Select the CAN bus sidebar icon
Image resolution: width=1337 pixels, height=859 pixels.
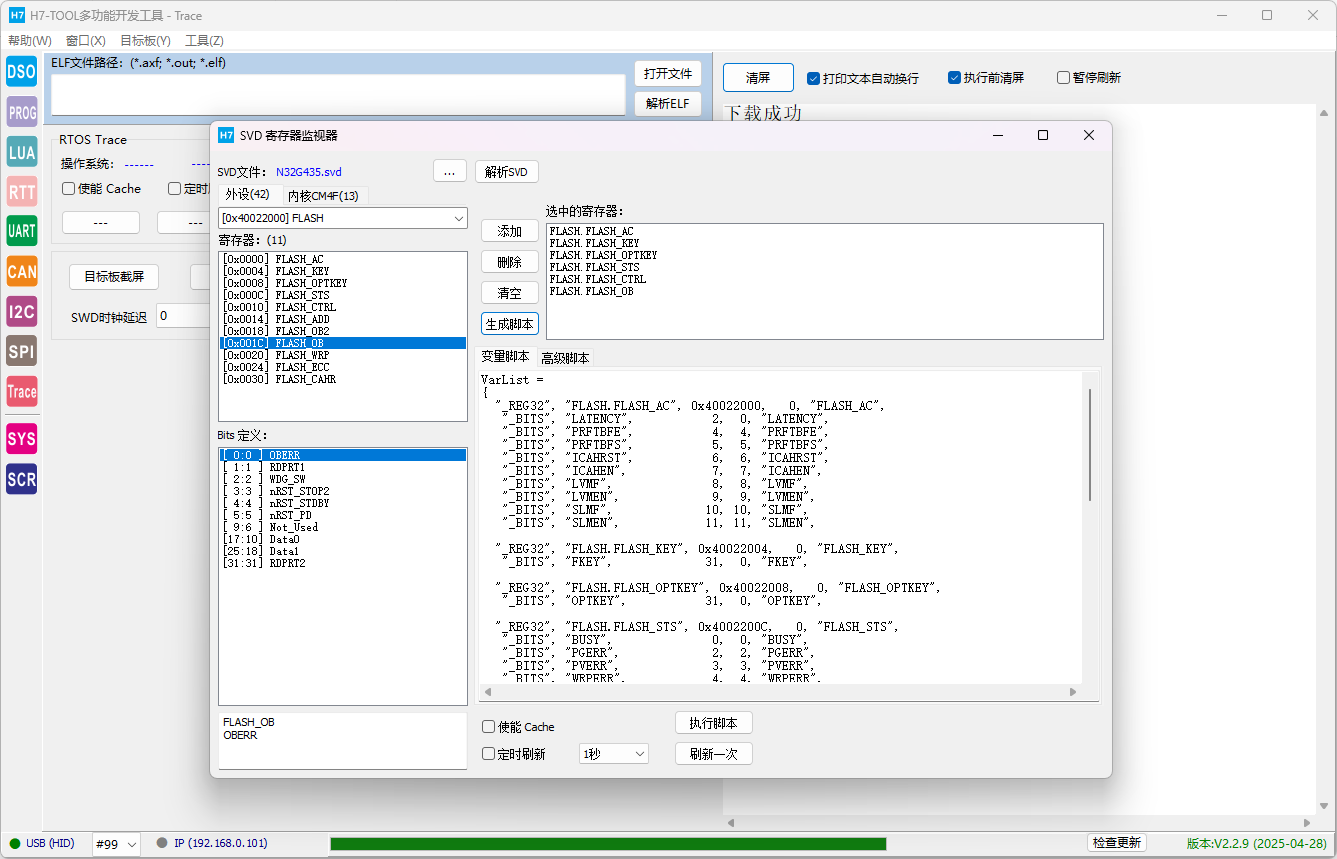click(21, 271)
